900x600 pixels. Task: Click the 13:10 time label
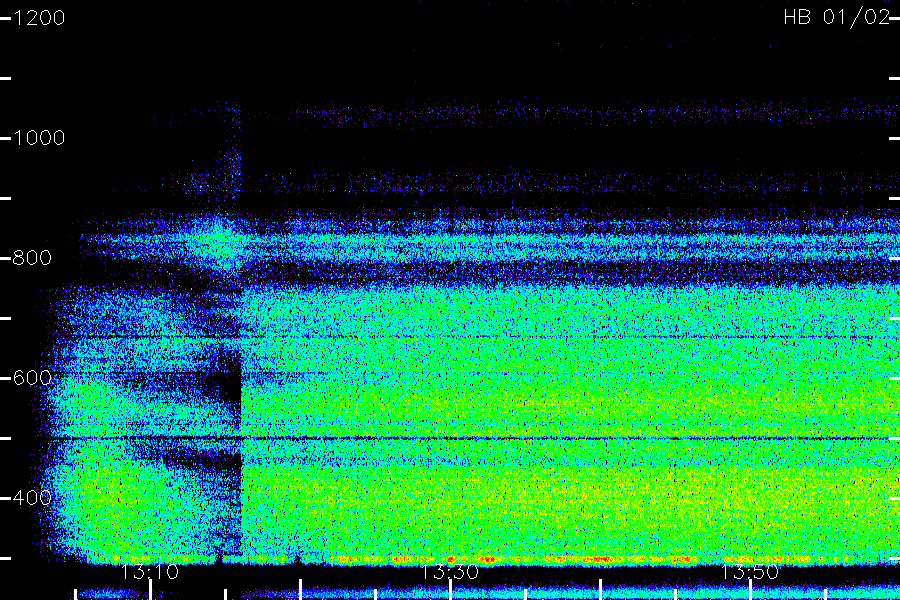(x=150, y=572)
